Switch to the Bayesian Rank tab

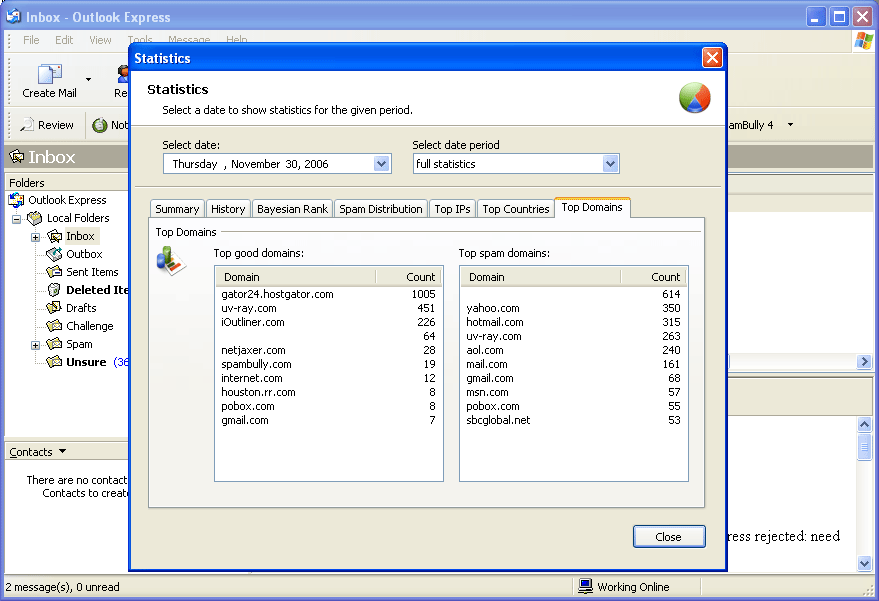(292, 209)
